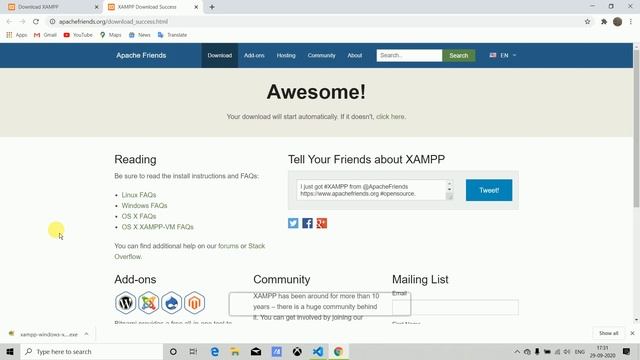Viewport: 640px width, 360px height.
Task: Open Add-ons nav menu item
Action: (x=254, y=56)
